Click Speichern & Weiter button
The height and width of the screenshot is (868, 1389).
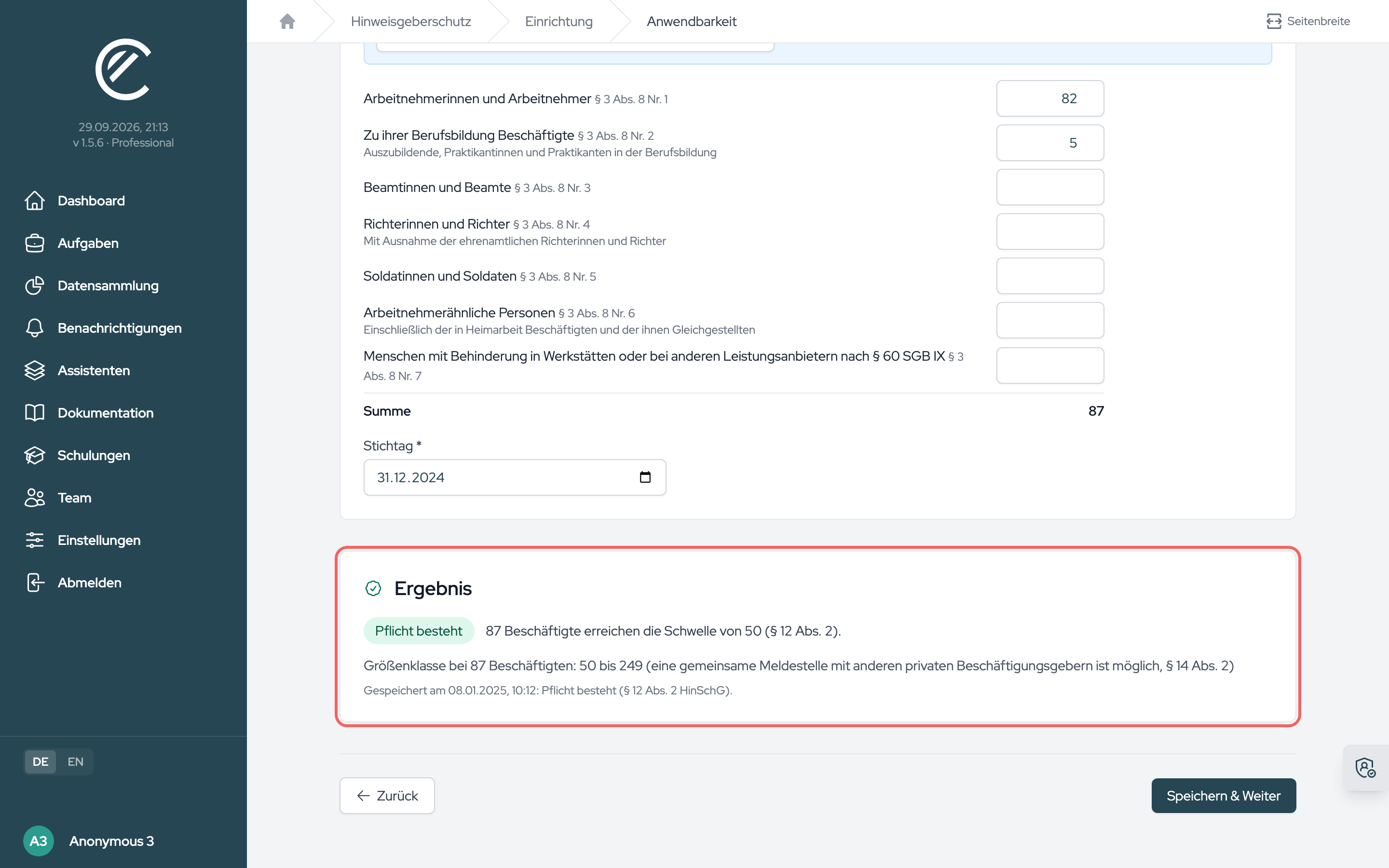tap(1224, 796)
